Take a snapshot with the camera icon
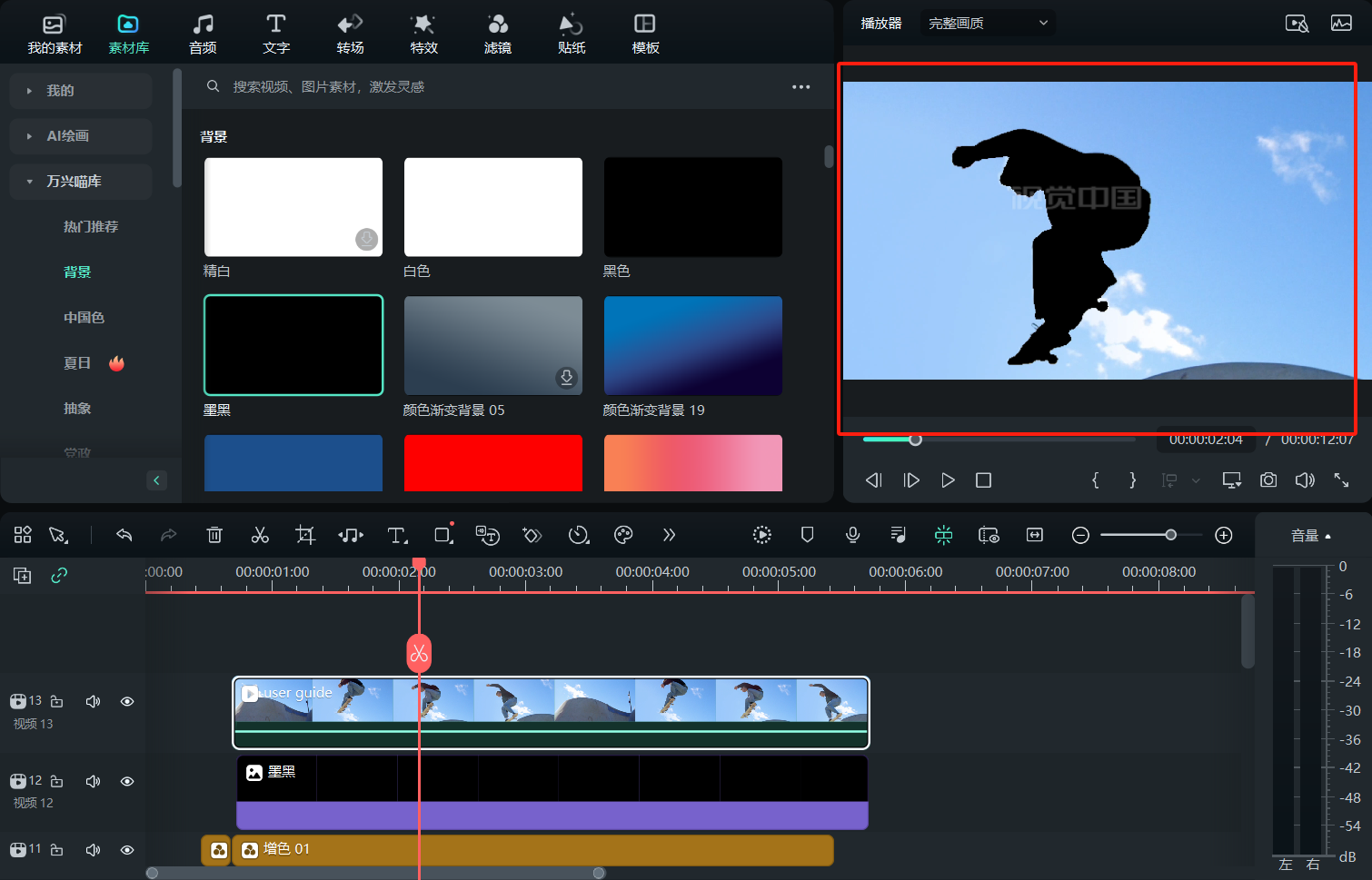This screenshot has width=1372, height=880. pyautogui.click(x=1268, y=480)
